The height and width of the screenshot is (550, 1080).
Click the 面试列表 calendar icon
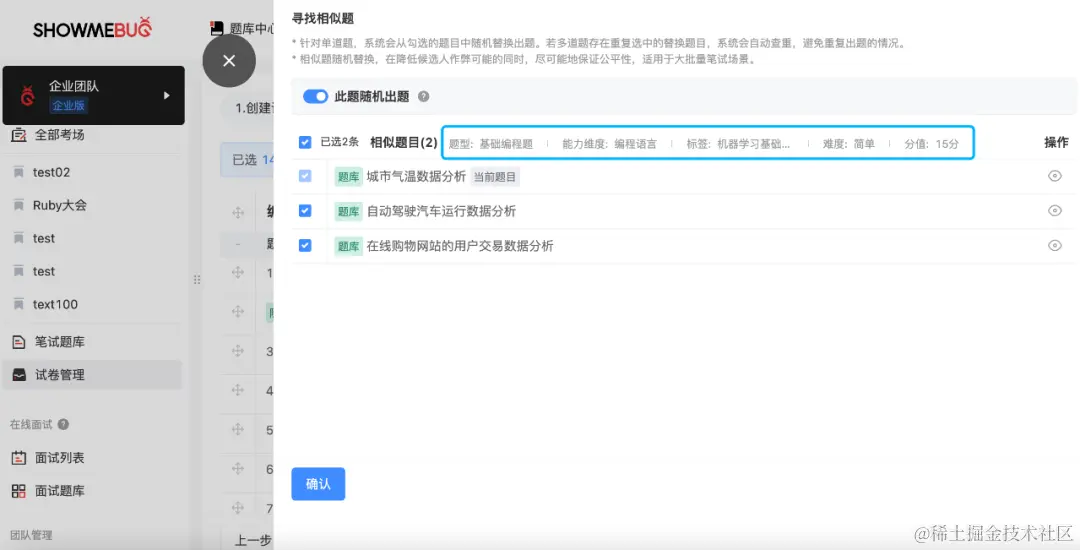(x=19, y=458)
